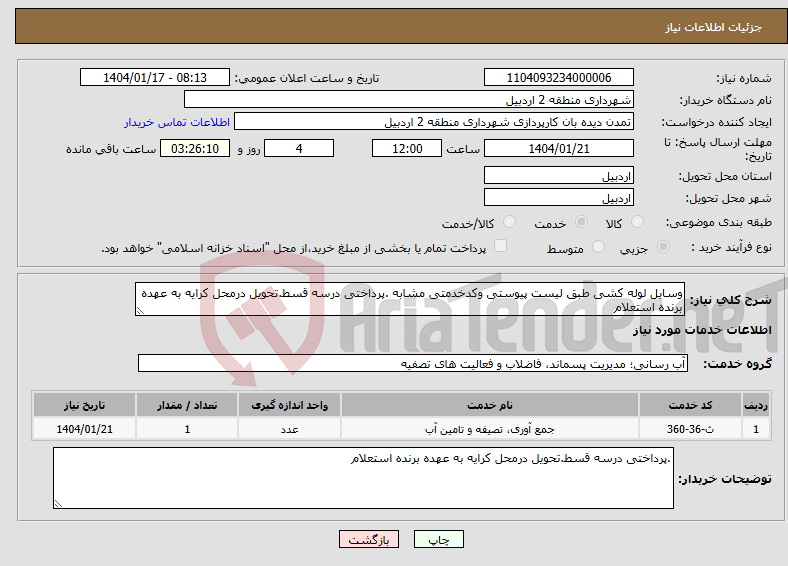
Task: Click the delivery province field اردبیل
Action: (x=558, y=175)
